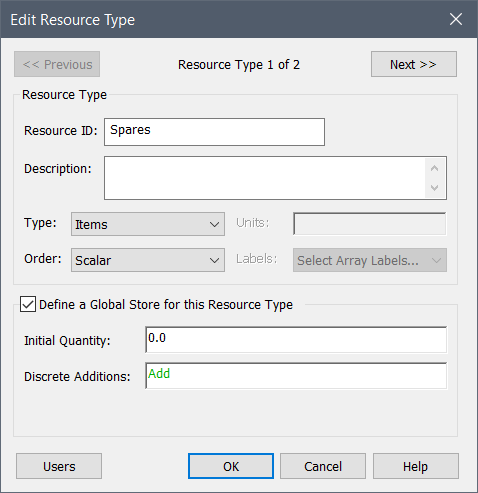
Task: Go to the next resource type
Action: tap(414, 64)
